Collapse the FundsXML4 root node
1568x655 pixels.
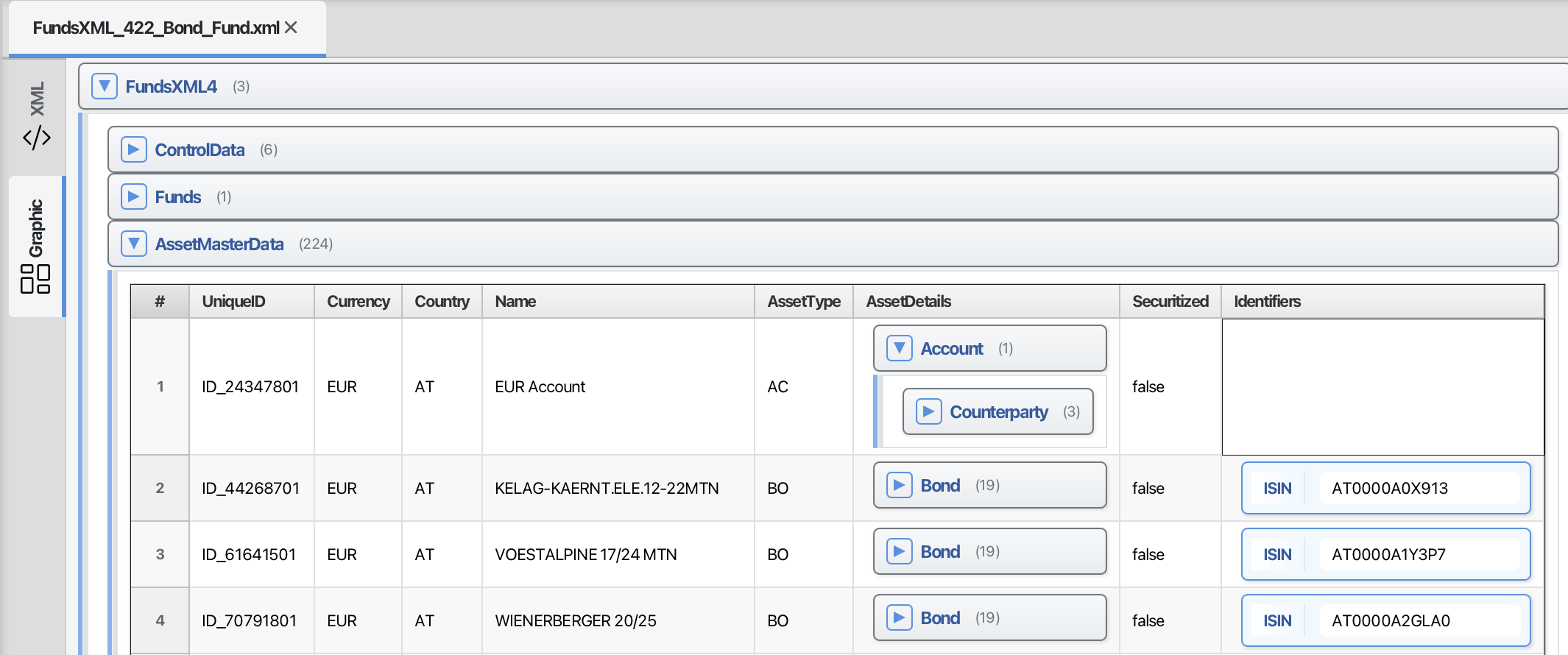[105, 86]
